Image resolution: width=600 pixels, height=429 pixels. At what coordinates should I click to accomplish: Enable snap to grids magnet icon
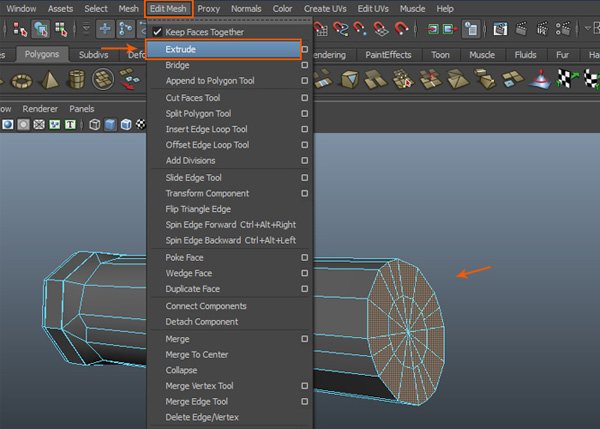click(321, 29)
